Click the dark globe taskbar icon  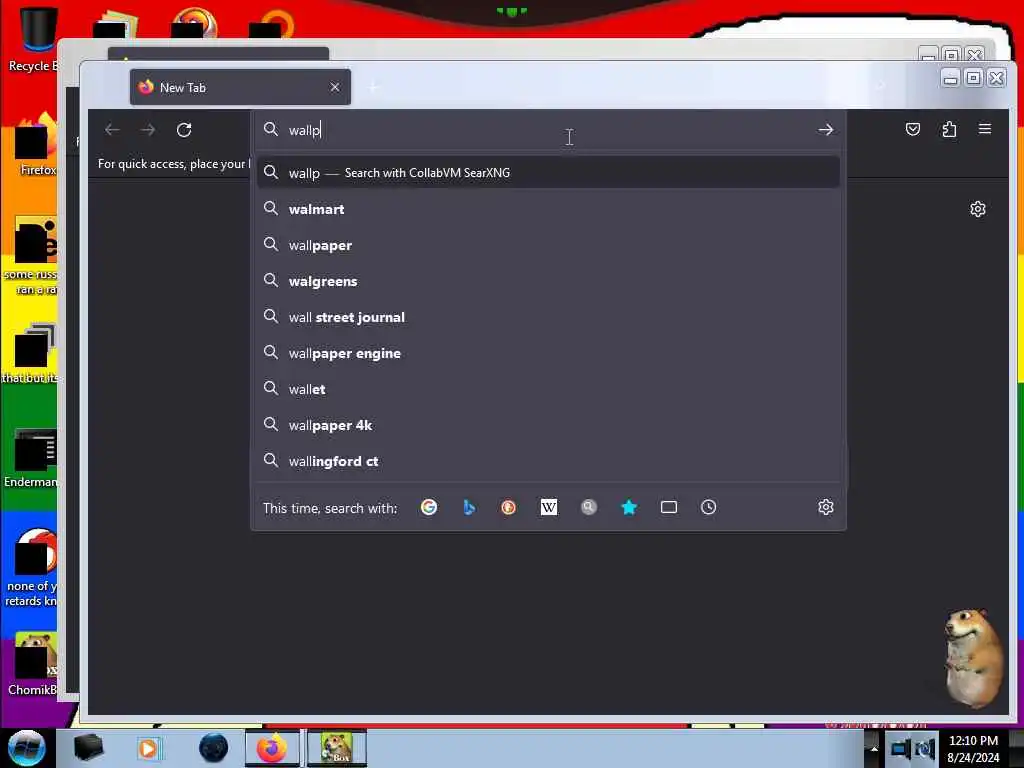pos(213,748)
